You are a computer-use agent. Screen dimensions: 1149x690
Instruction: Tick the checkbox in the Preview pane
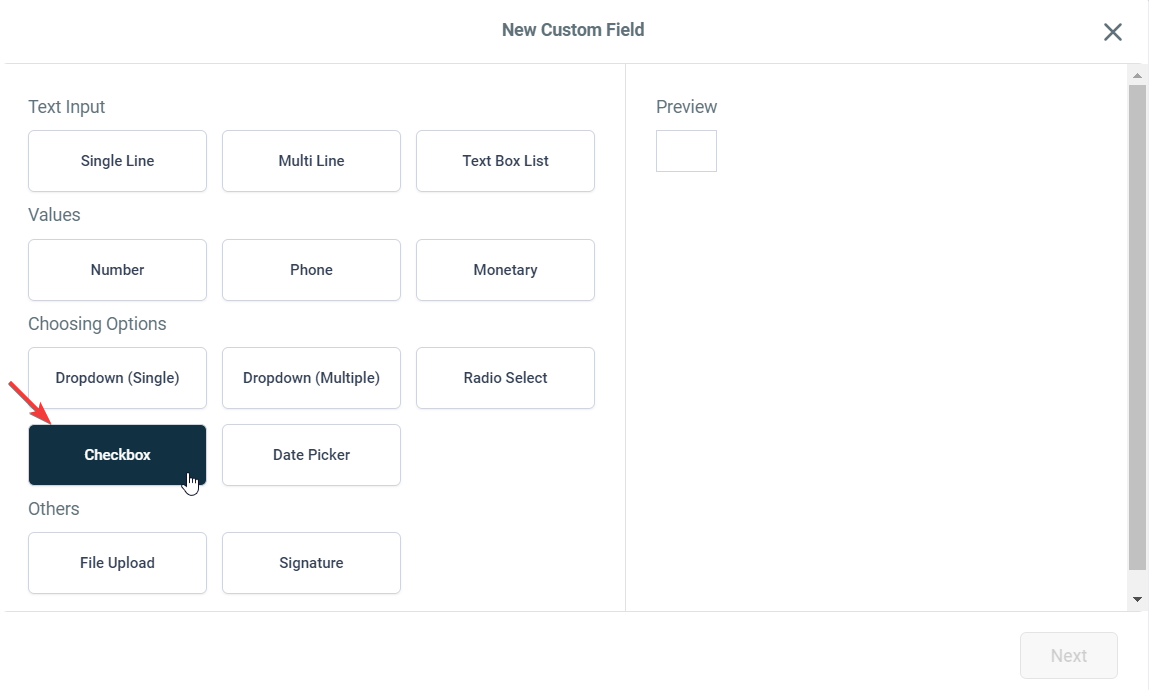[686, 151]
